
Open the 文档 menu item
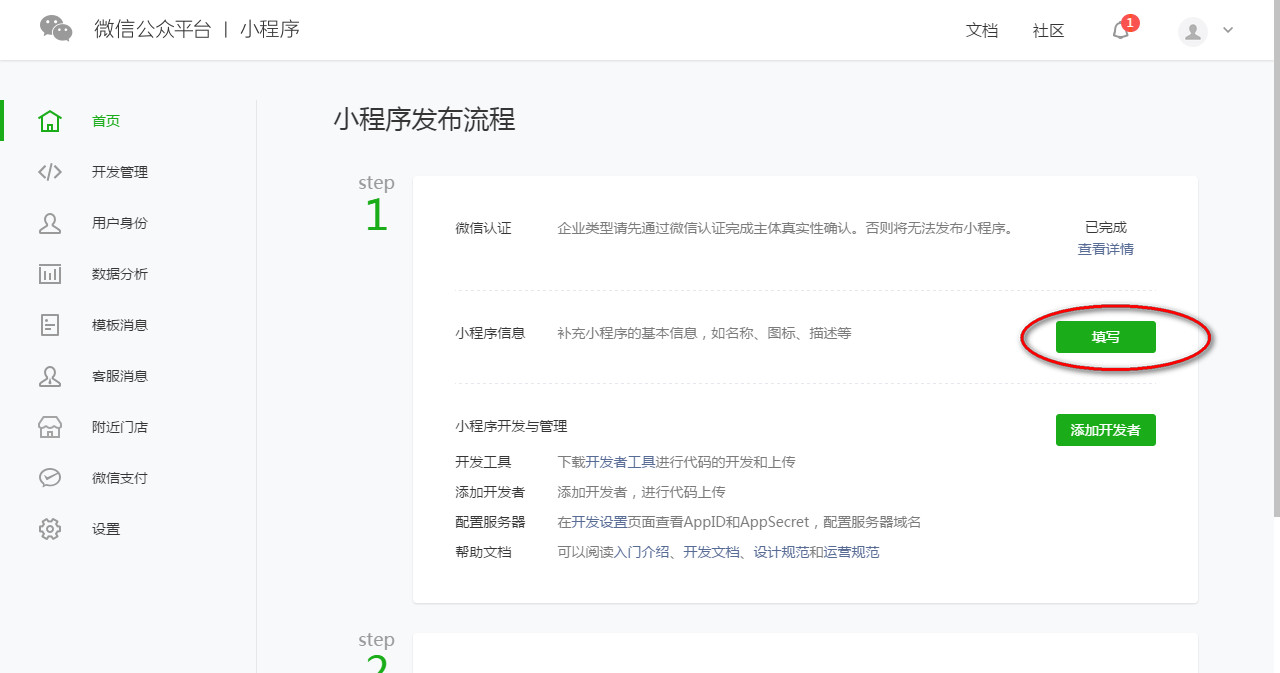pos(982,31)
